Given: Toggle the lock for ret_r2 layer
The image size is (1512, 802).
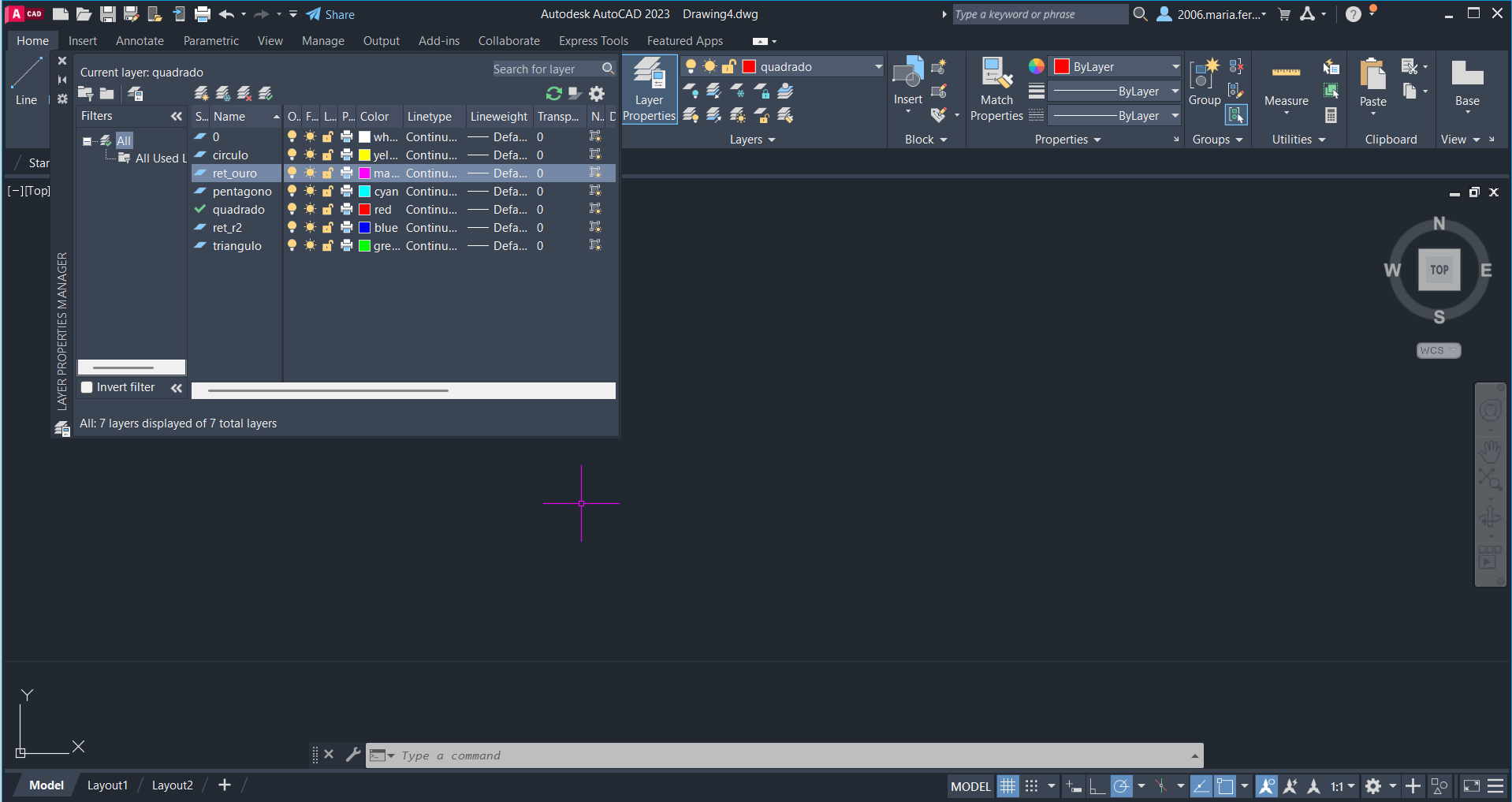Looking at the screenshot, I should pyautogui.click(x=328, y=227).
